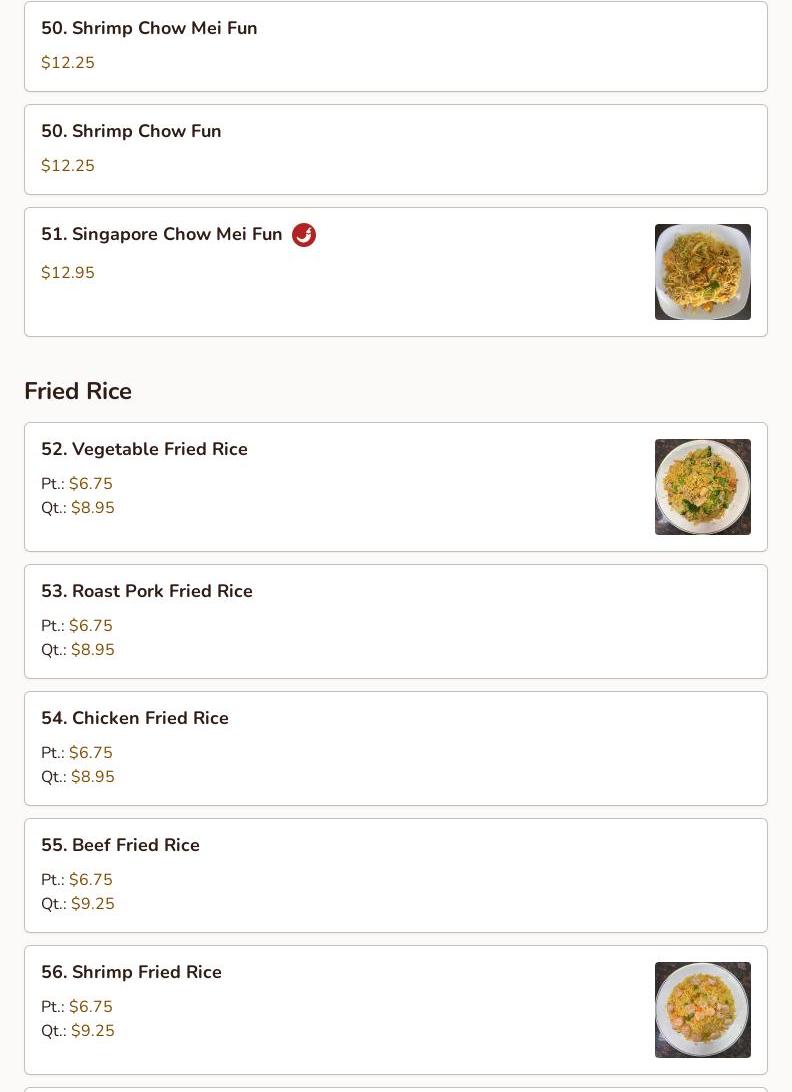This screenshot has width=792, height=1092.
Task: Click the $12.95 Singapore Chow Mei Fun price
Action: pos(68,273)
